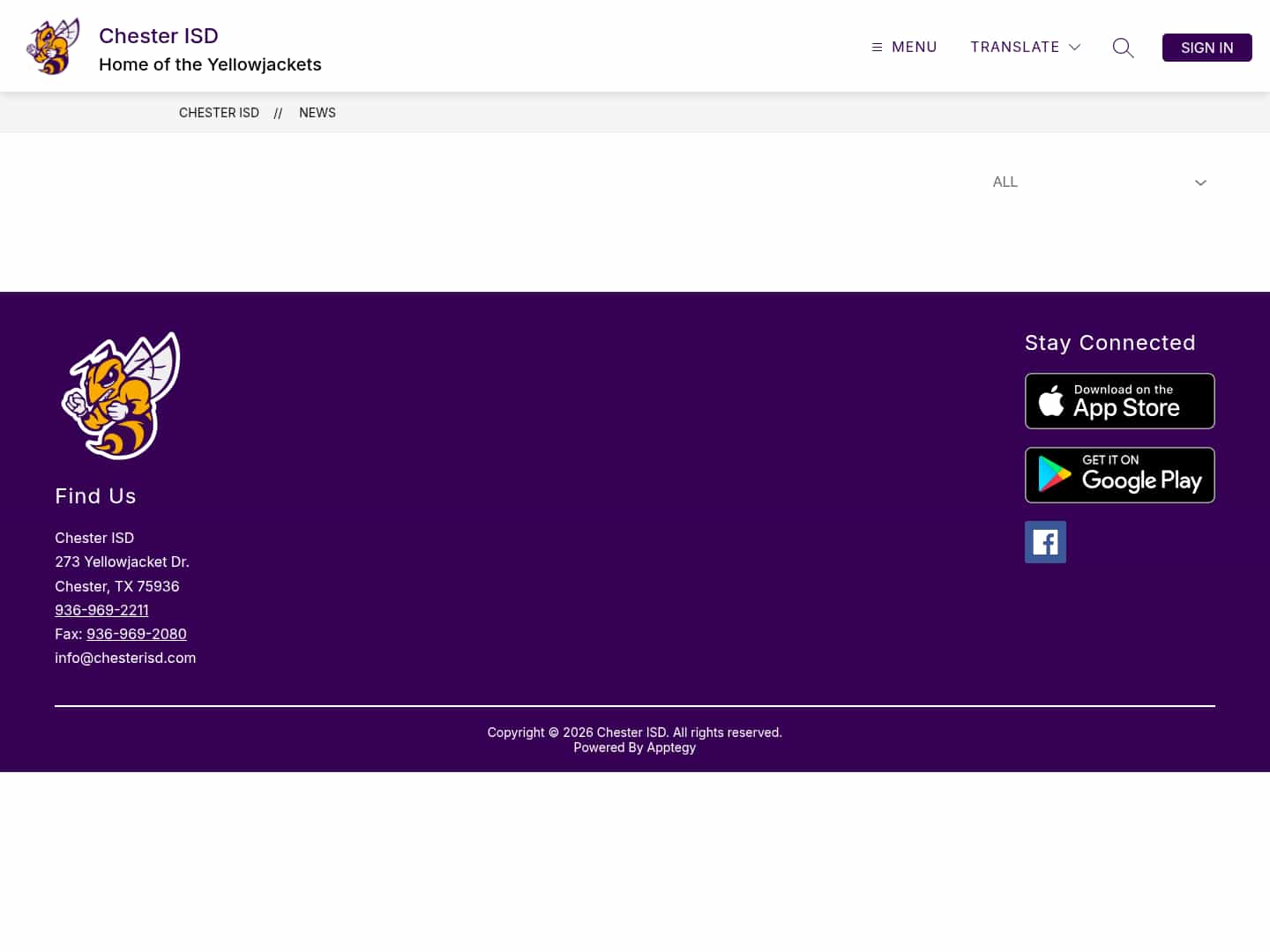Click the chevron next to TRANSLATE
The image size is (1270, 952).
[1074, 48]
